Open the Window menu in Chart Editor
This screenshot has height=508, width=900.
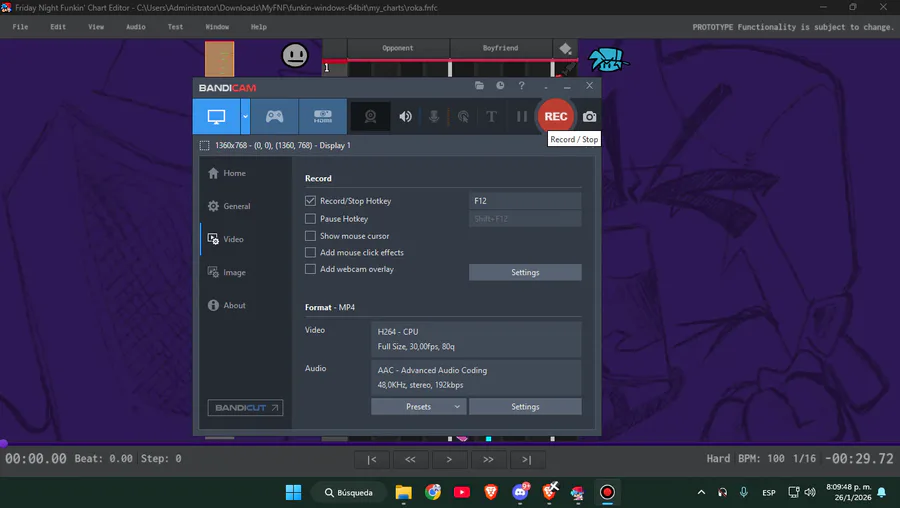217,27
